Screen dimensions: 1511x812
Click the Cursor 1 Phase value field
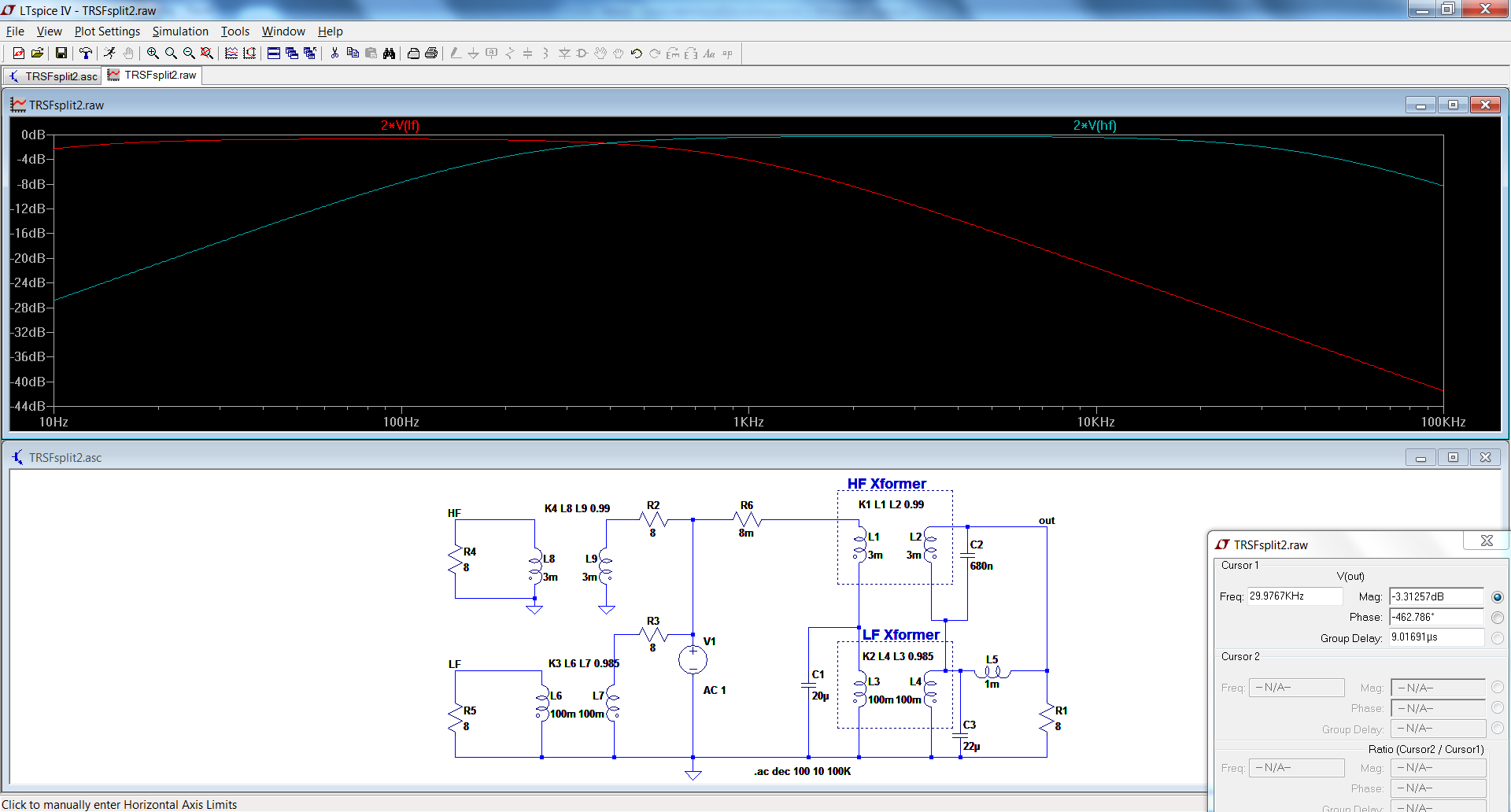1436,618
